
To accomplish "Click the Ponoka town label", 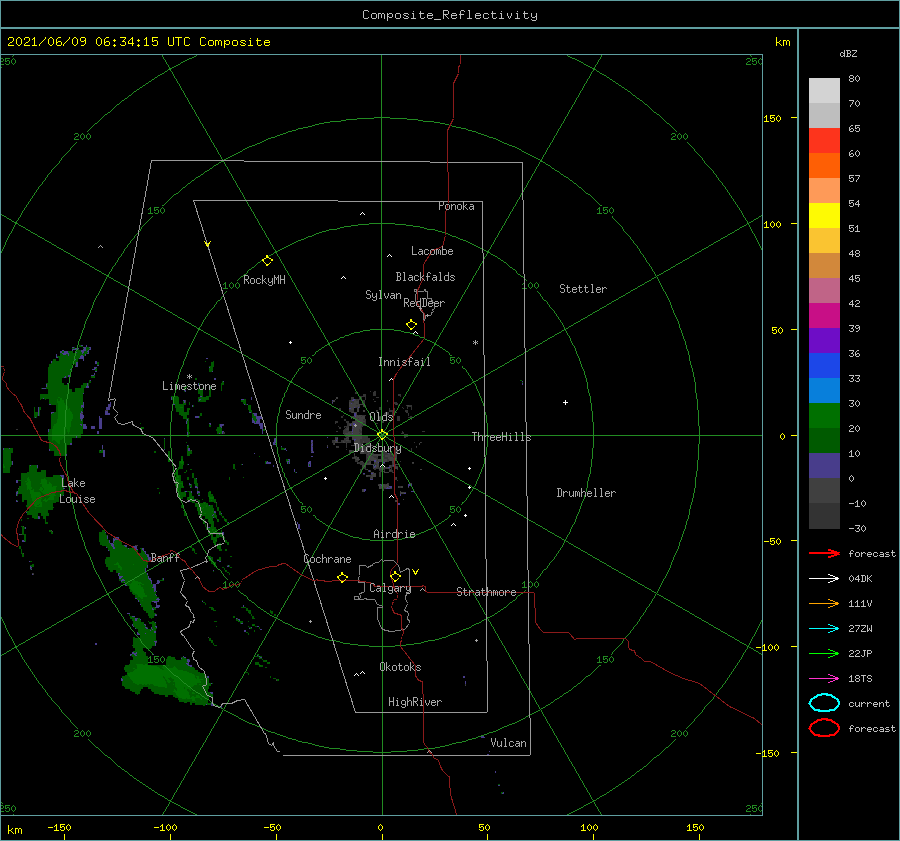I will point(456,206).
